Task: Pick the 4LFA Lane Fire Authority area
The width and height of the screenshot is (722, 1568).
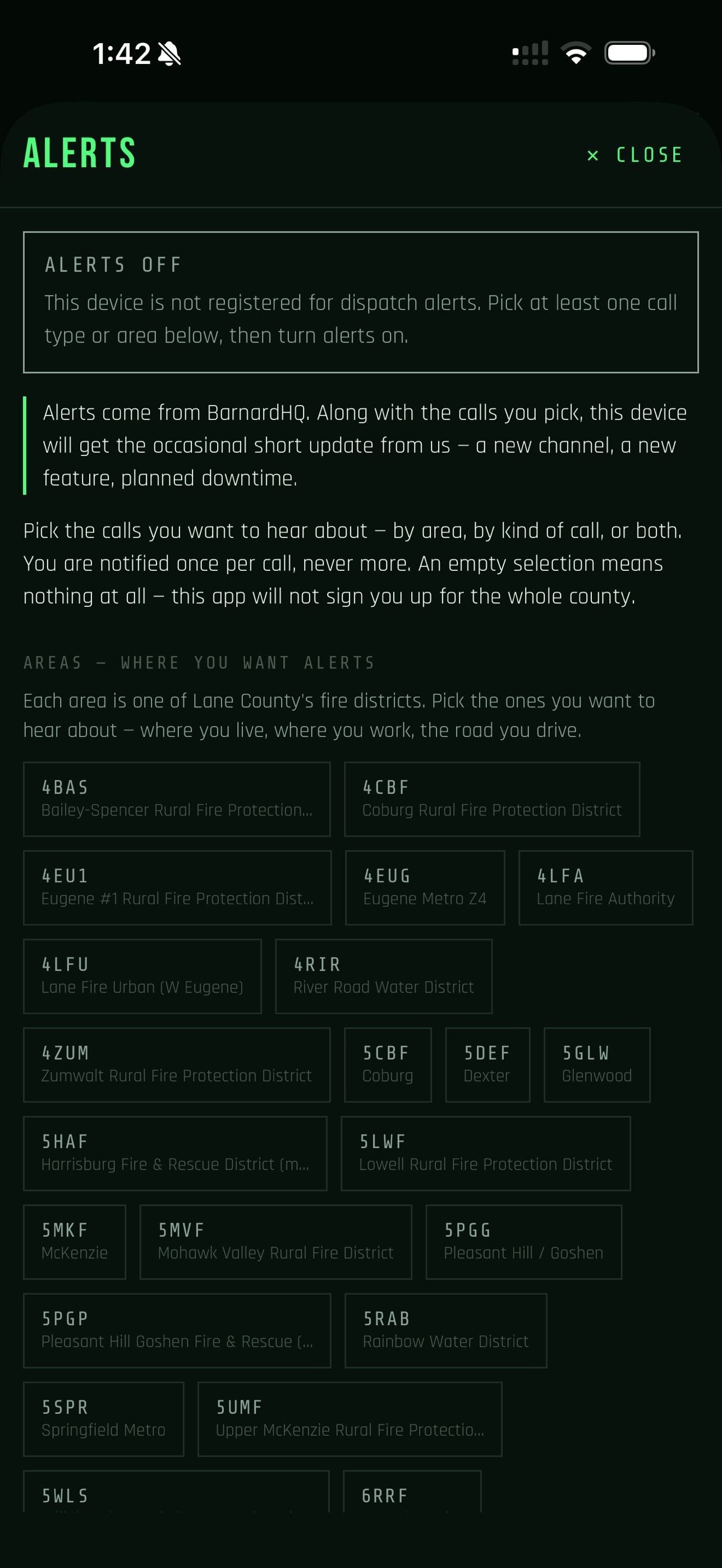Action: [606, 888]
